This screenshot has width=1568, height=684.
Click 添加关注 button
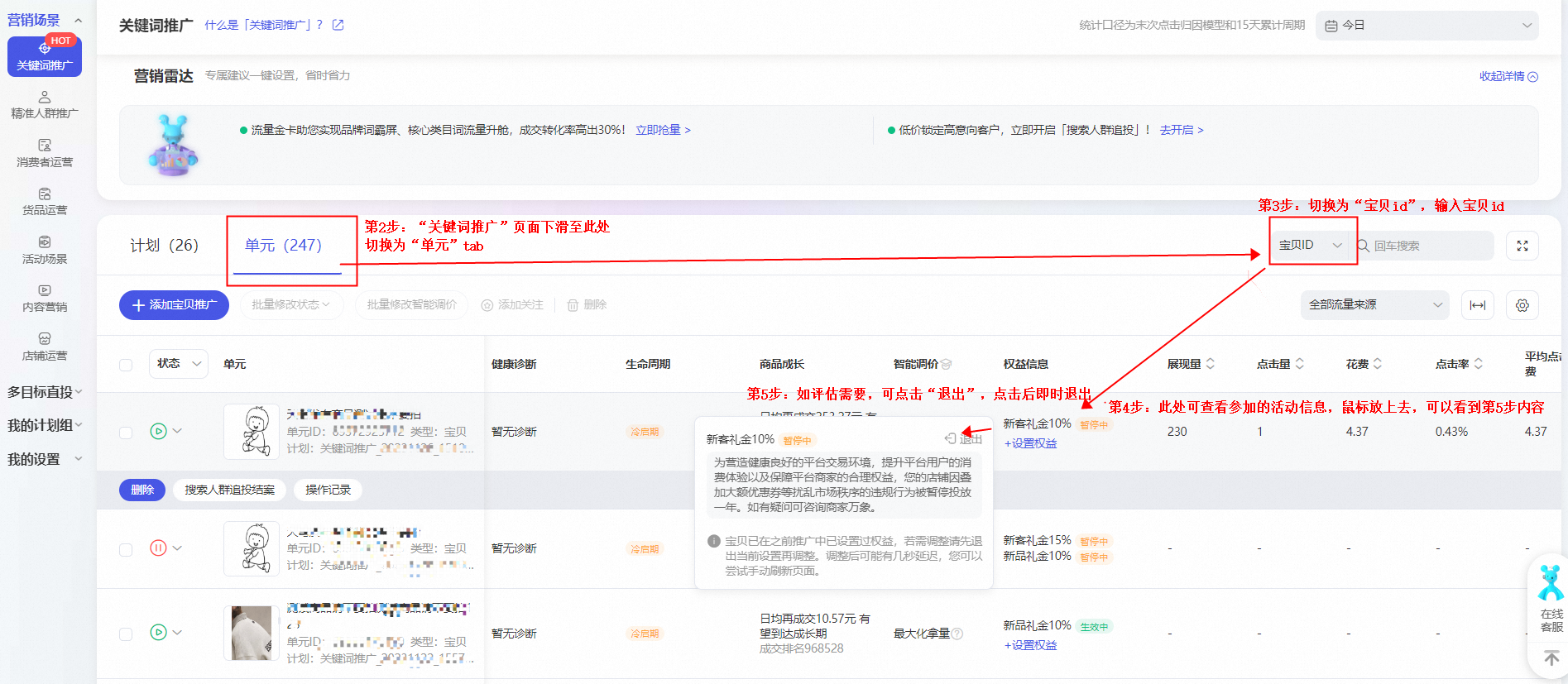pyautogui.click(x=512, y=305)
